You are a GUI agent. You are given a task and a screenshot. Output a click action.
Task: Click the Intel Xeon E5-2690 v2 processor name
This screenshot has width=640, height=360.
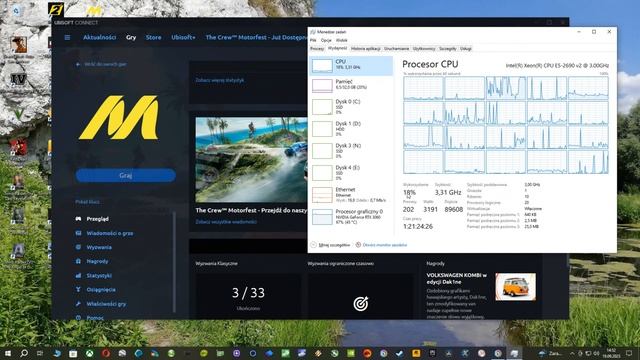557,65
